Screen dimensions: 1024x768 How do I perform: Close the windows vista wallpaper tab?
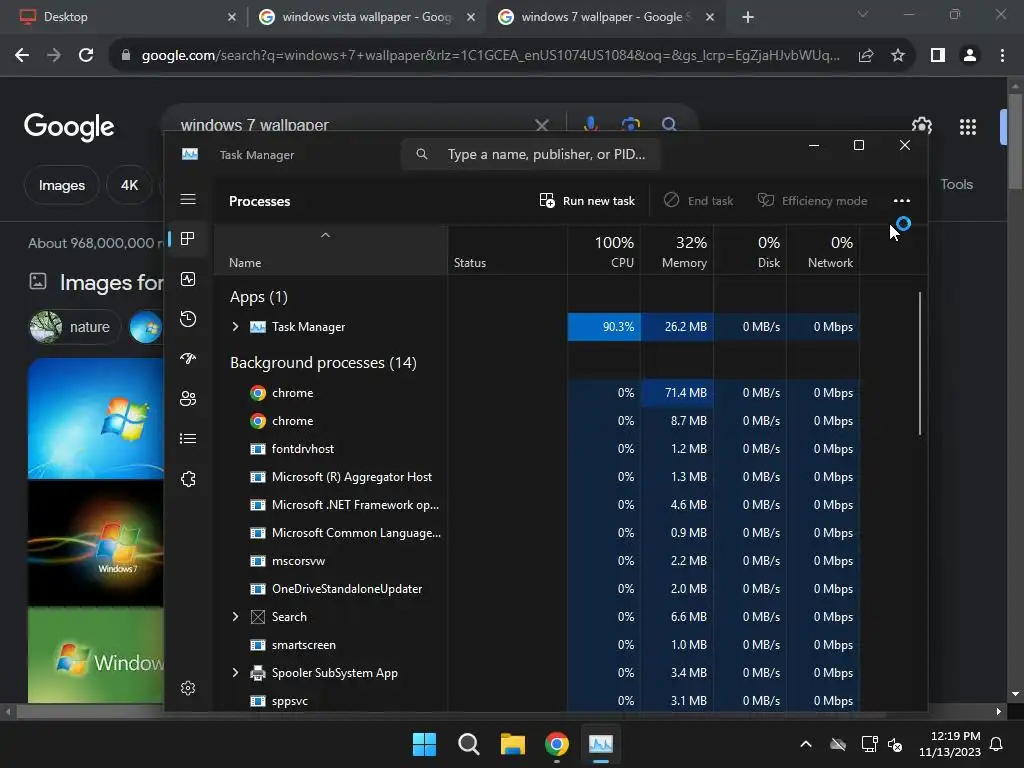pos(471,17)
